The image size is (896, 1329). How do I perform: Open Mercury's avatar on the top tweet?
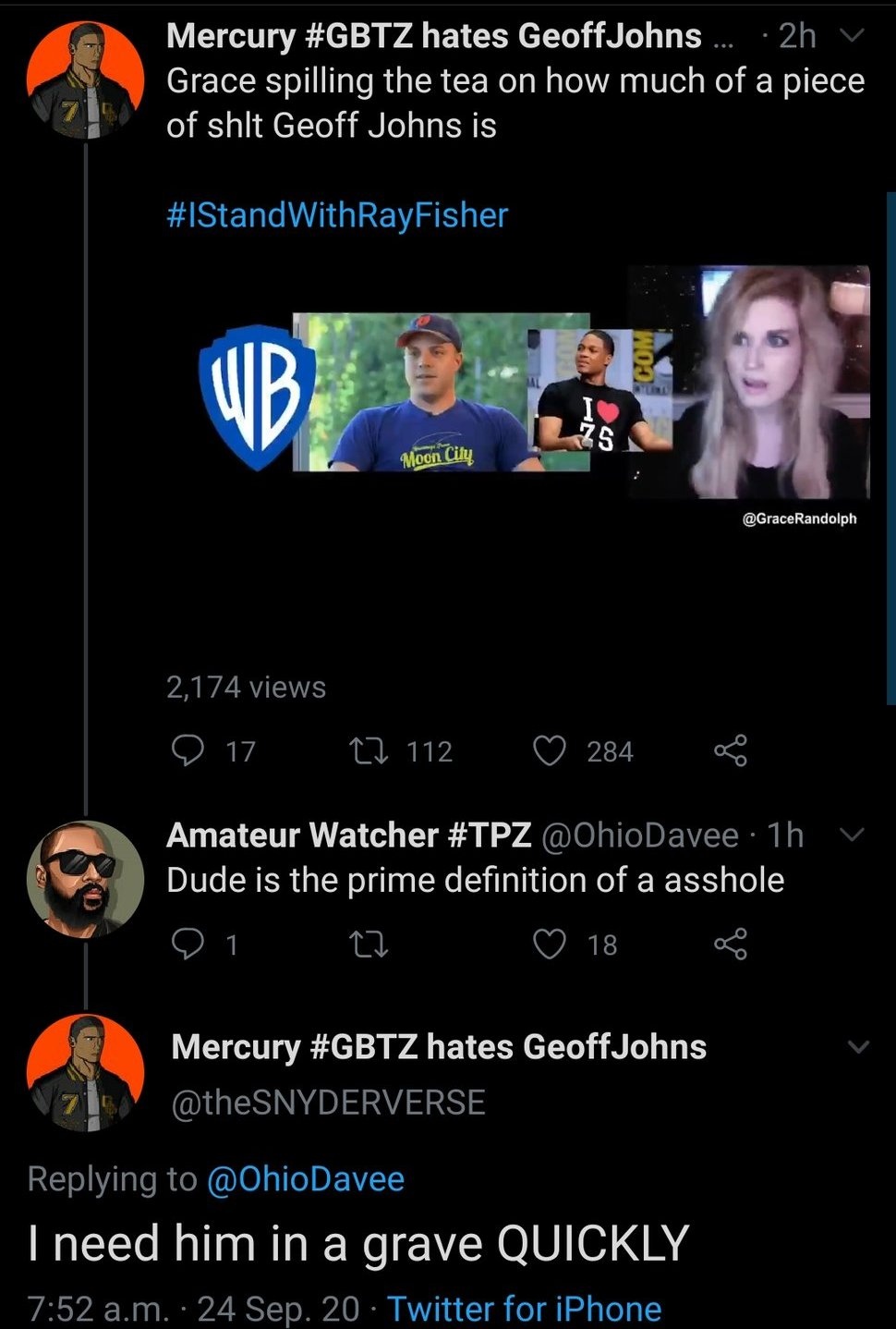tap(85, 80)
